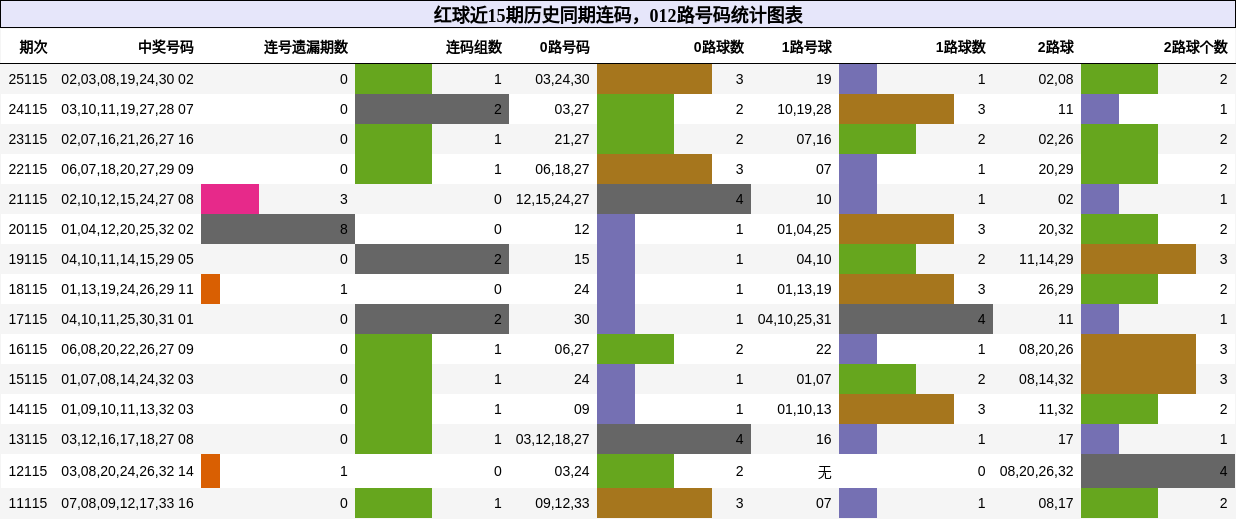Viewport: 1236px width, 519px height.
Task: Select period 11115 in the 期次 column
Action: (28, 503)
